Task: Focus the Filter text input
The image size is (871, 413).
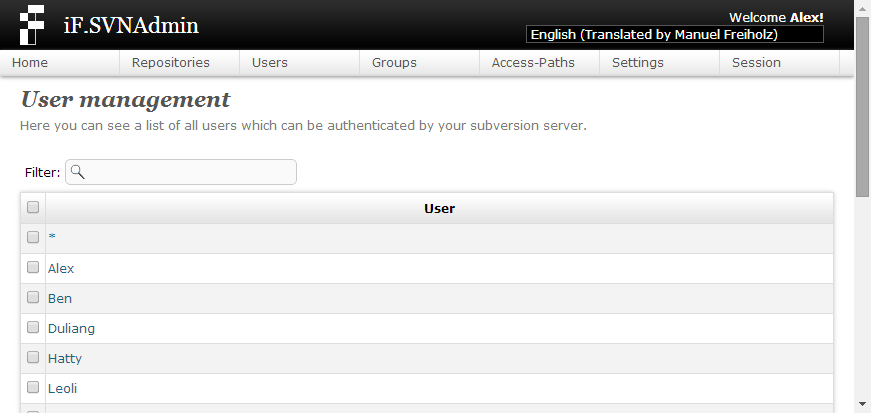Action: [181, 172]
